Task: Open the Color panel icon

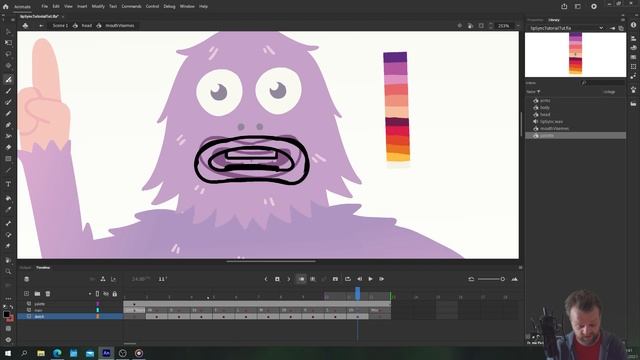Action: pos(633,47)
